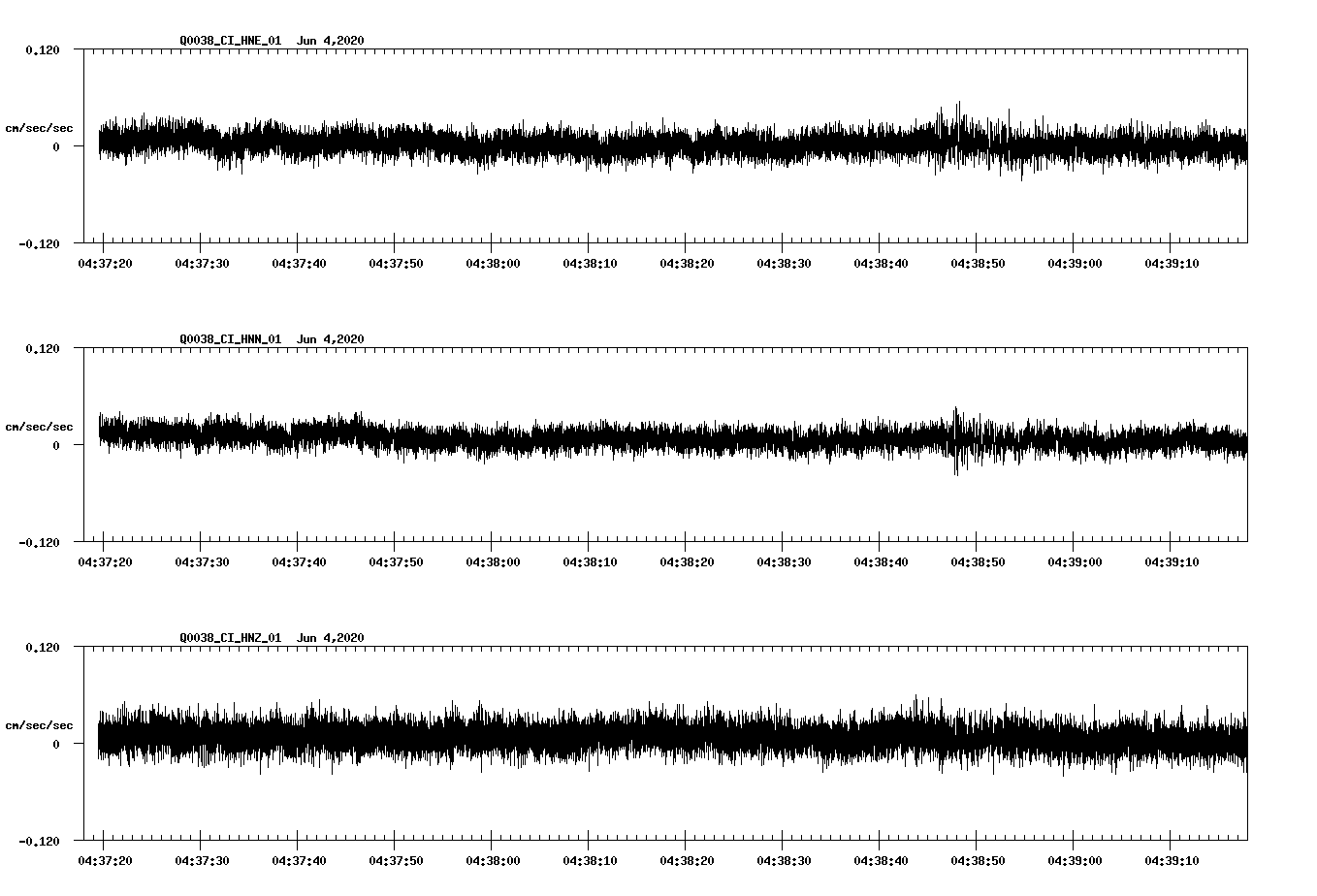The image size is (1317, 896).
Task: Click the -0.120 lower limit on HNE plot
Action: click(39, 243)
